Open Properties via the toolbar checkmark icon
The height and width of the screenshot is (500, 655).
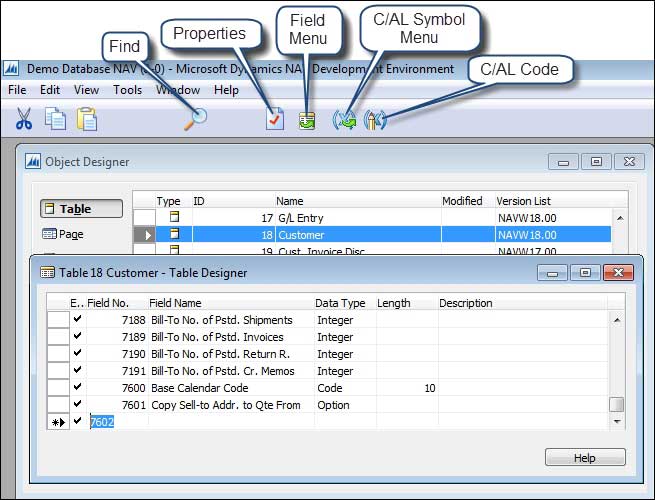275,119
